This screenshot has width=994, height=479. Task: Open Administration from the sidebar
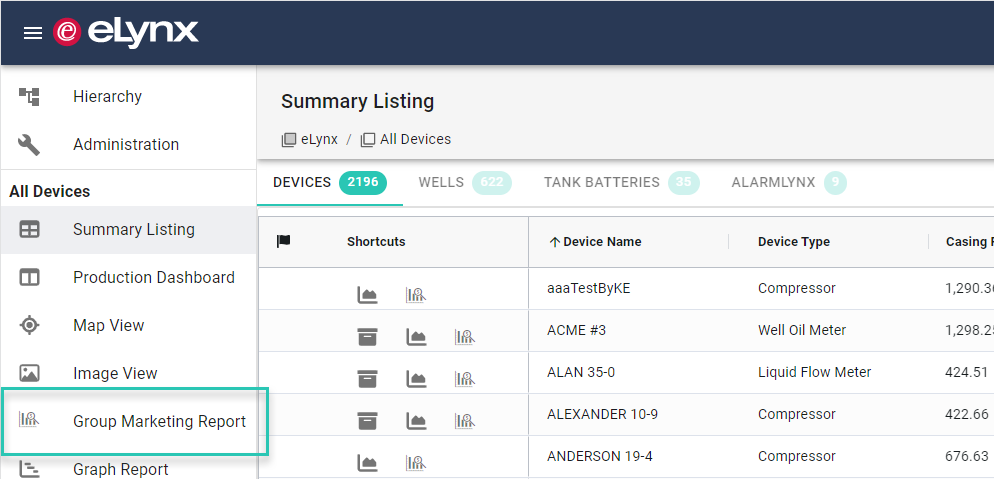128,144
